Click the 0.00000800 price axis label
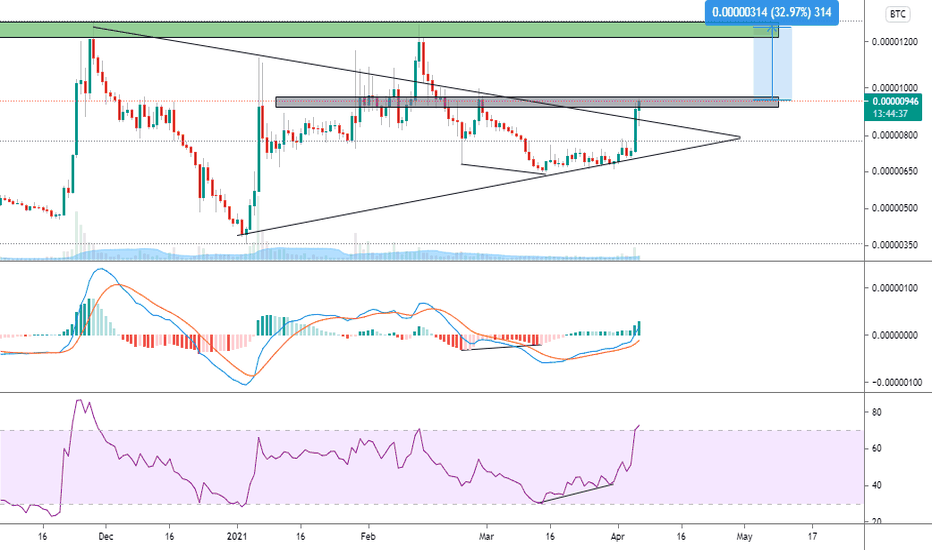The height and width of the screenshot is (550, 932). 895,136
